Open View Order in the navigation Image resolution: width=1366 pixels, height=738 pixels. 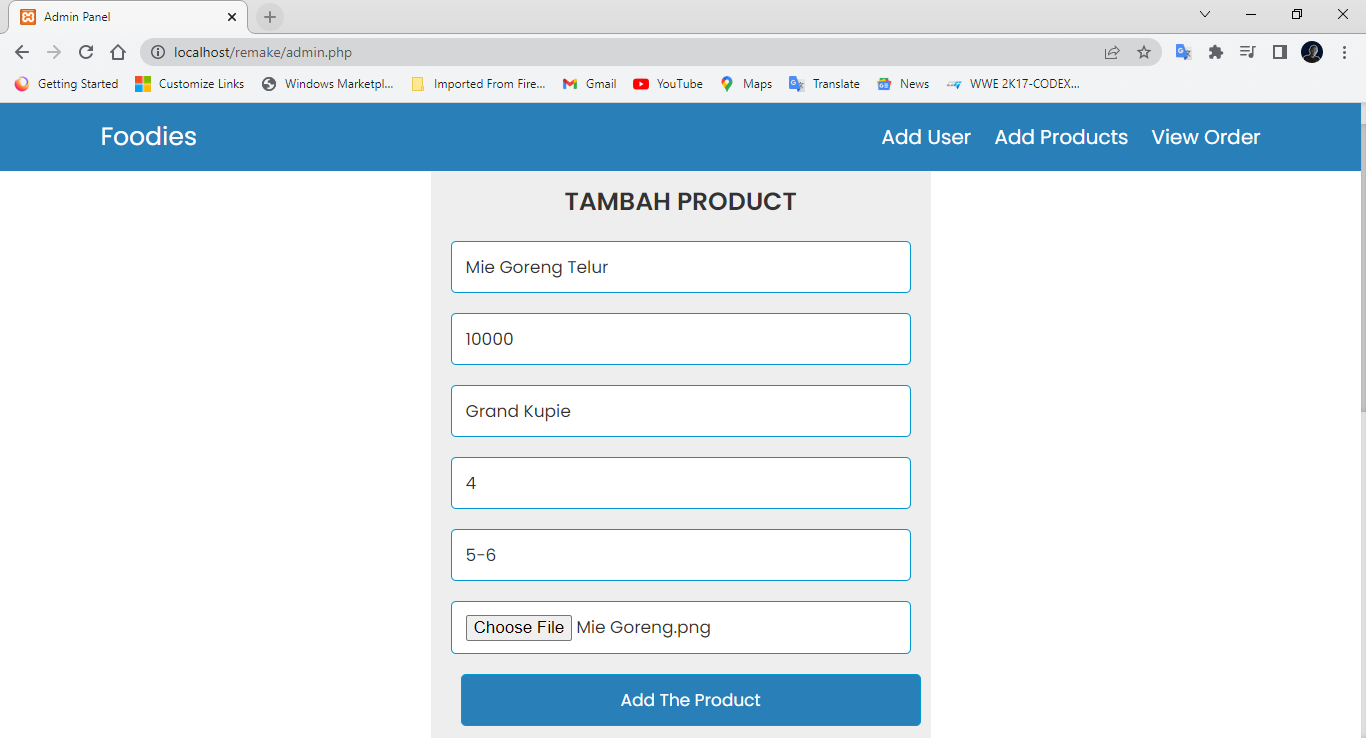(1205, 137)
